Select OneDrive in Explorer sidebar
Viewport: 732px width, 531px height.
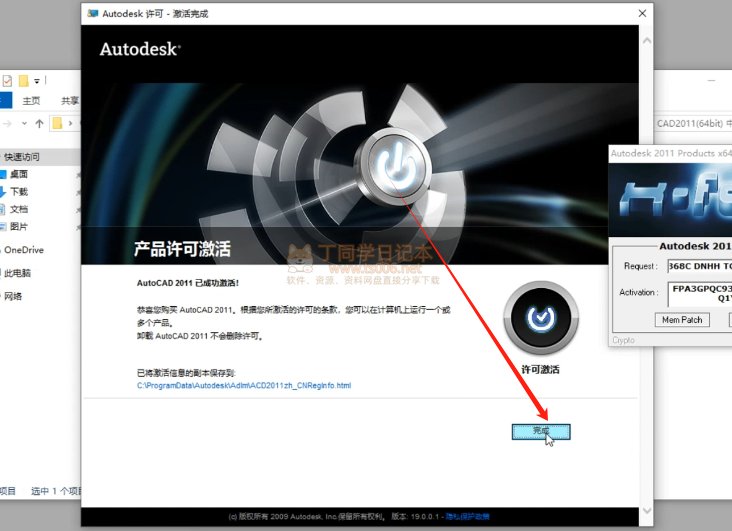[x=24, y=250]
